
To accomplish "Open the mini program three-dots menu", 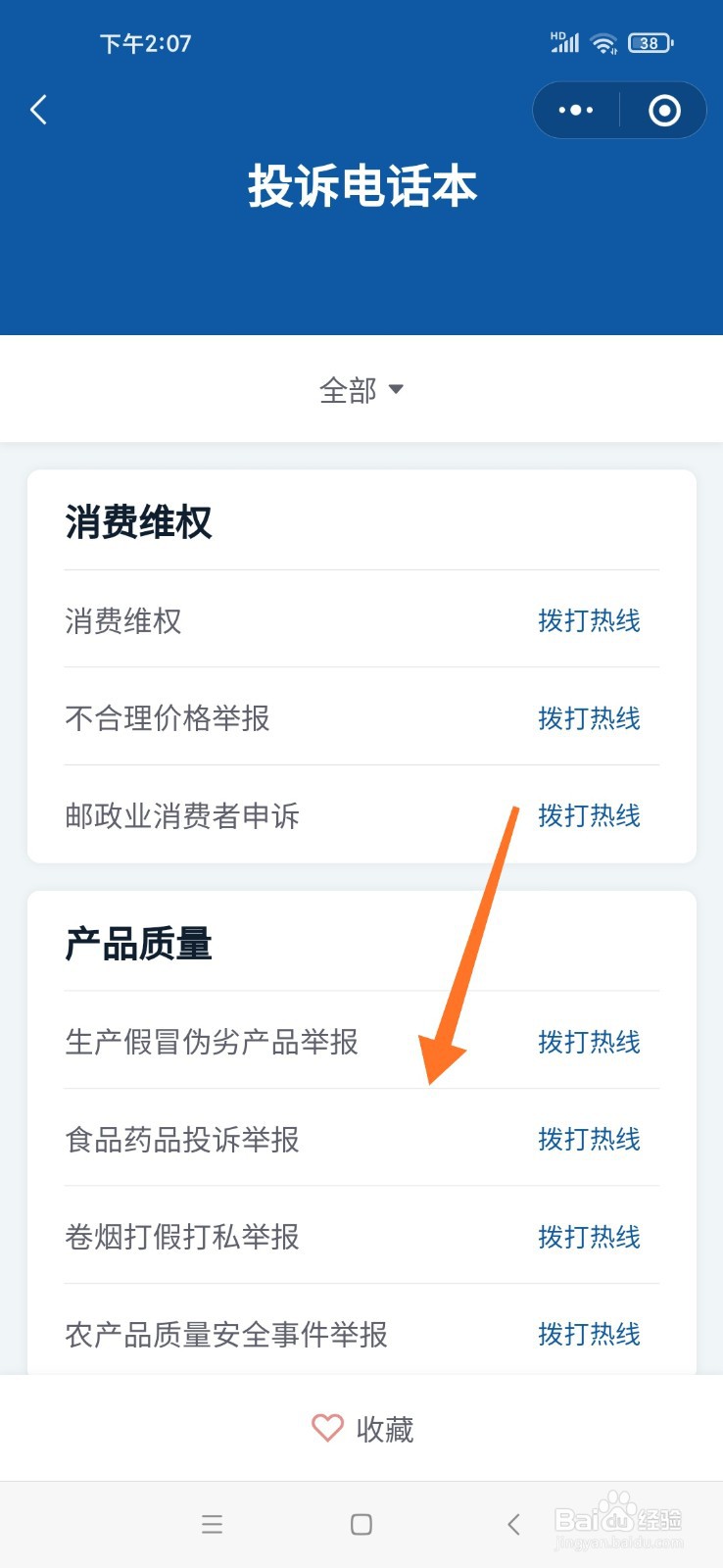I will pos(576,110).
